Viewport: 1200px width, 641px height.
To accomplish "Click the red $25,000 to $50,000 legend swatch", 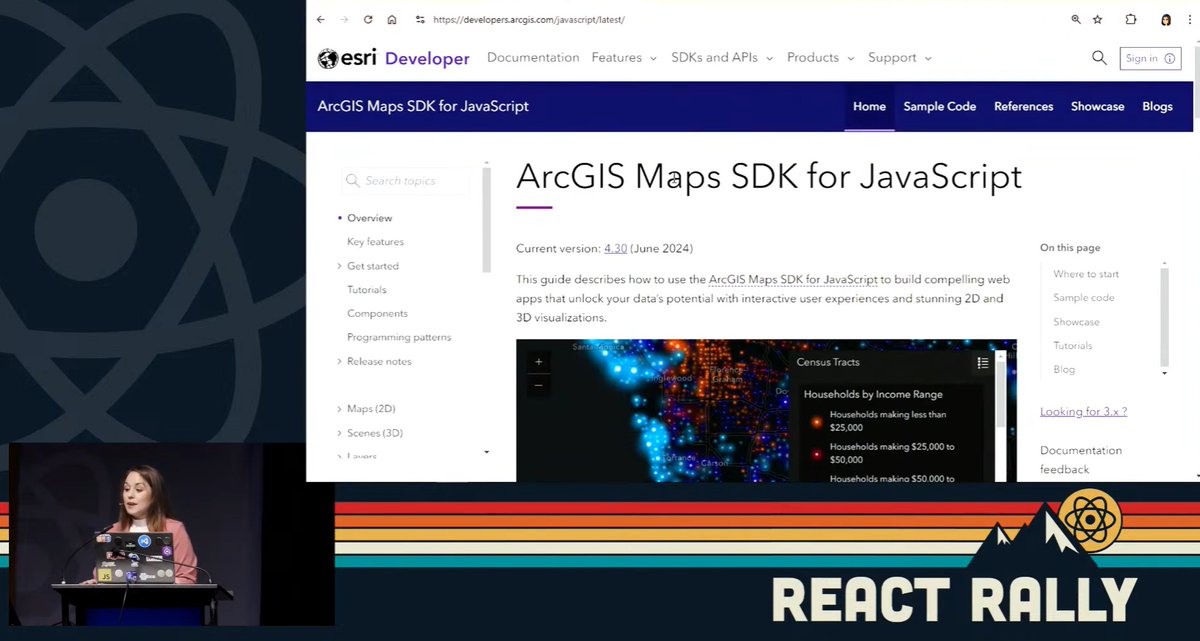I will (x=816, y=453).
